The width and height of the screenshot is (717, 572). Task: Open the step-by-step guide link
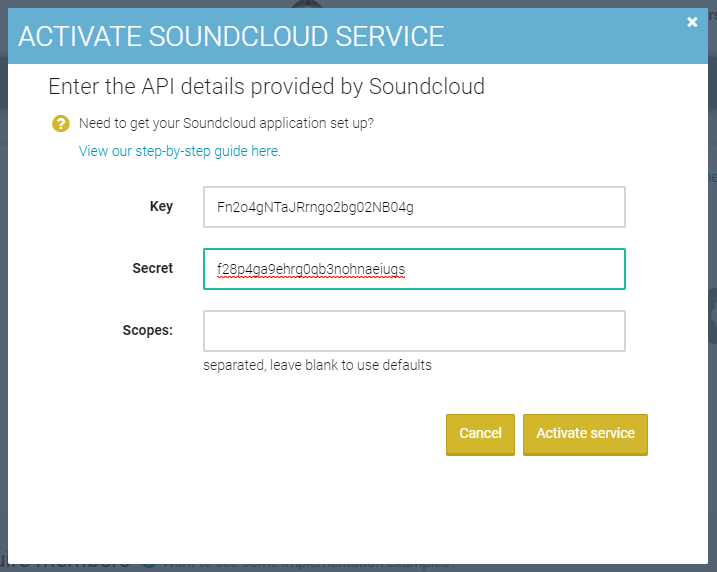tap(180, 151)
